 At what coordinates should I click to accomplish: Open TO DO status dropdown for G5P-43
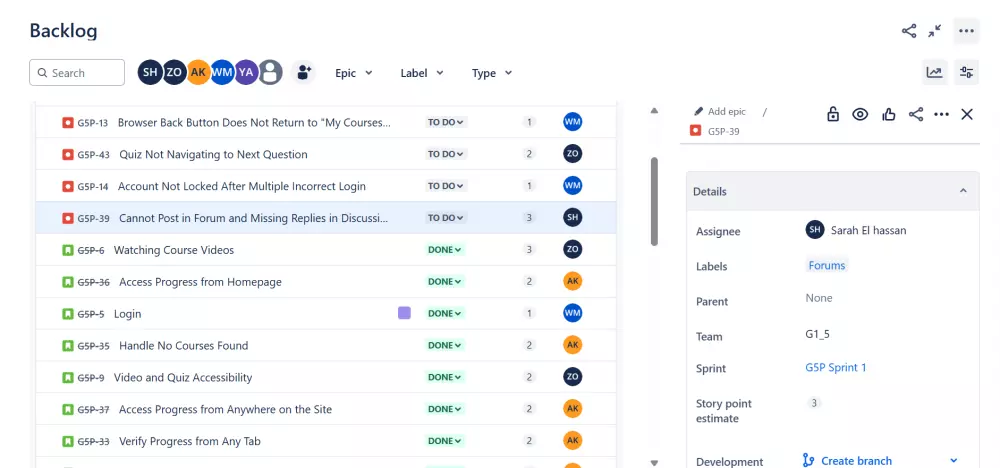[x=446, y=154]
